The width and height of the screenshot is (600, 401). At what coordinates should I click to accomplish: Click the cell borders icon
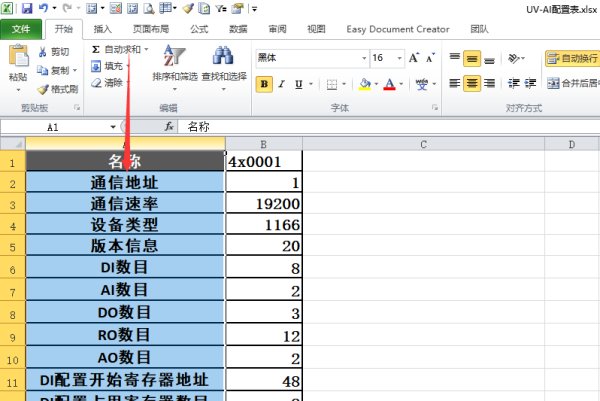coord(332,84)
